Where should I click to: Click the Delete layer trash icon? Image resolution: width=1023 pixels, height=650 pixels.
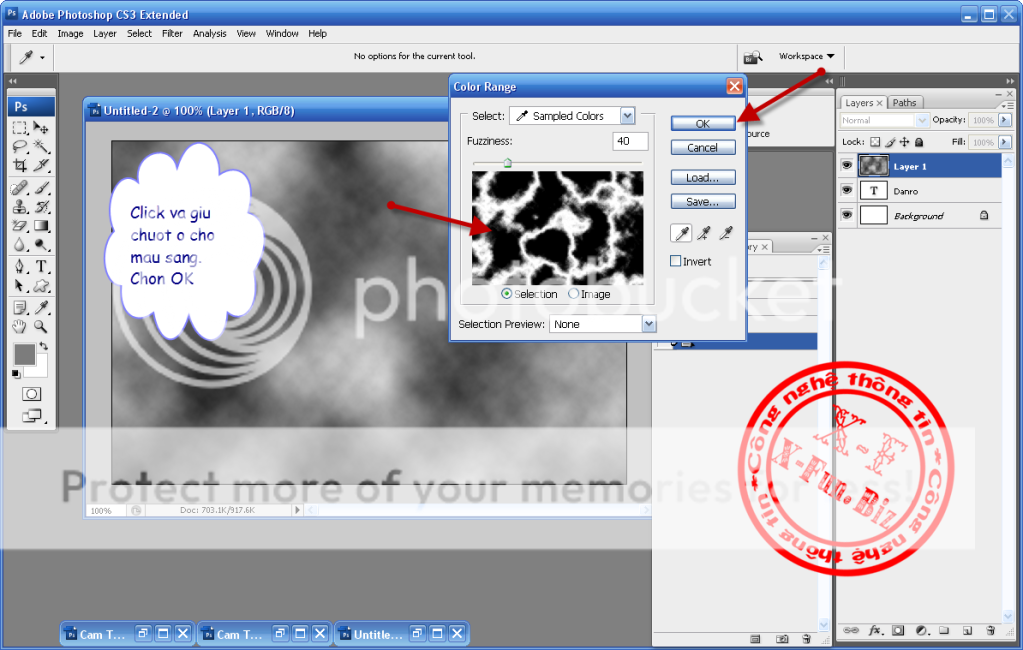coord(990,630)
